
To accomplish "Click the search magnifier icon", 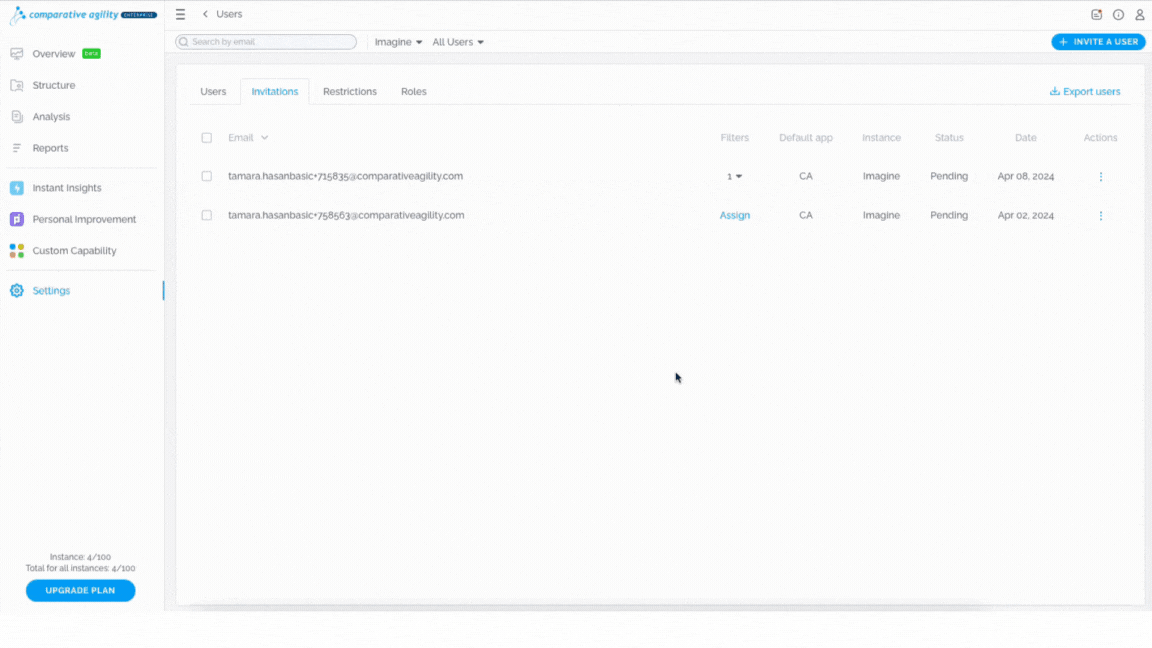I will coord(184,42).
